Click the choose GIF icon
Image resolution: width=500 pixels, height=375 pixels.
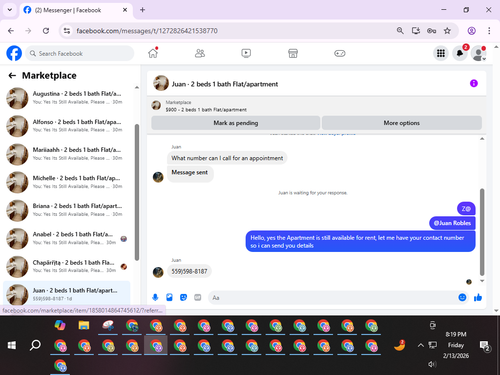coord(198,297)
